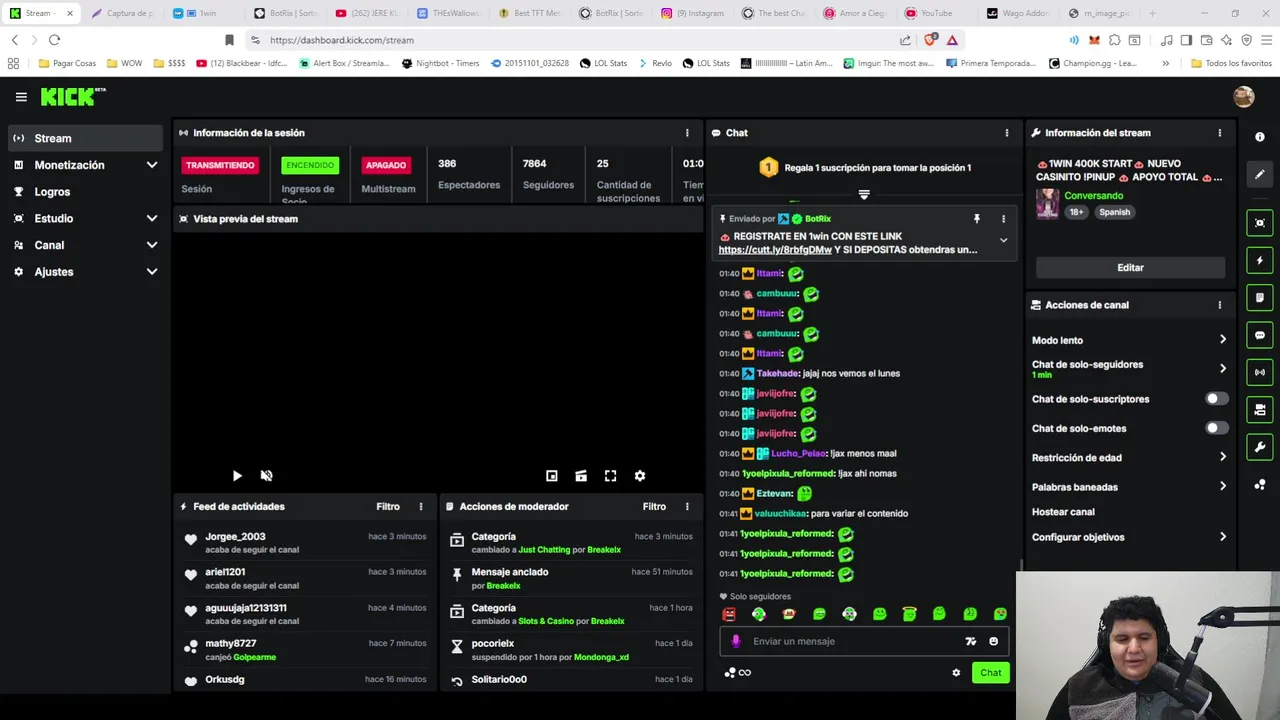1280x720 pixels.
Task: Open the Chat panel options menu
Action: point(1007,133)
